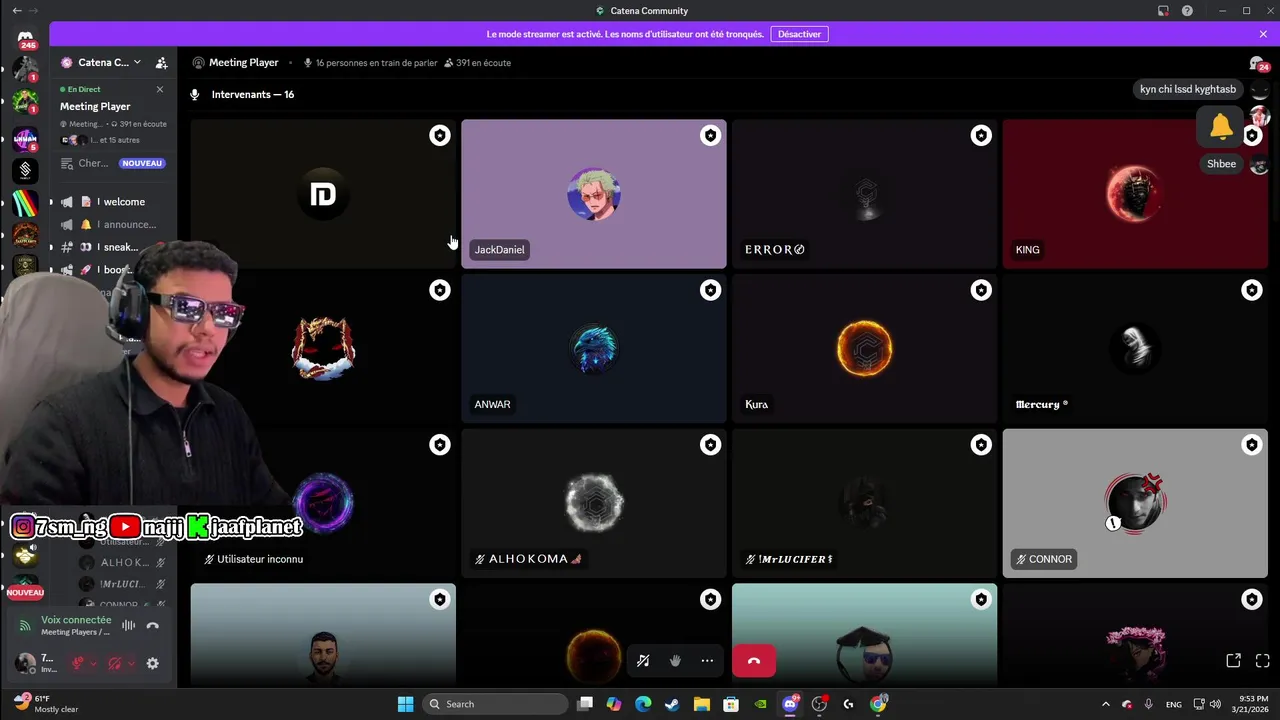Close the streamer mode banner

click(x=1263, y=34)
